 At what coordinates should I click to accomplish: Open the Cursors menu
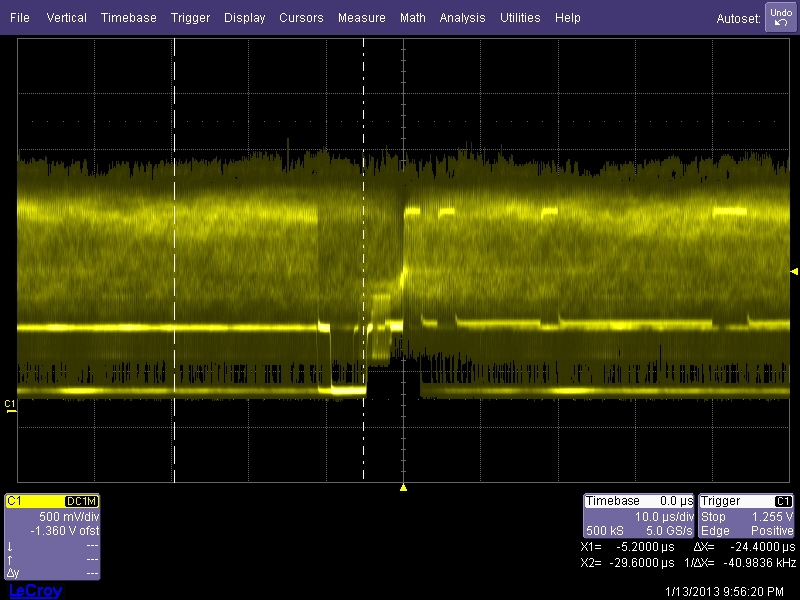pyautogui.click(x=301, y=18)
